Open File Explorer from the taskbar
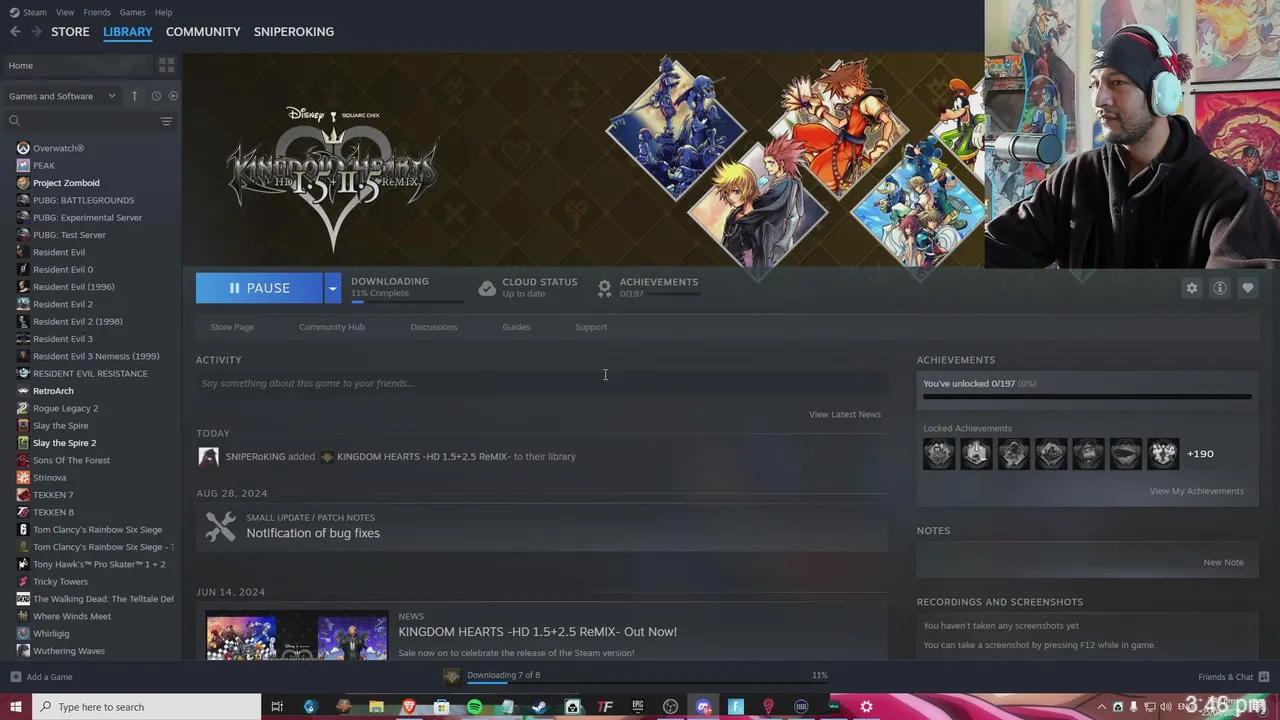The image size is (1280, 720). point(376,707)
